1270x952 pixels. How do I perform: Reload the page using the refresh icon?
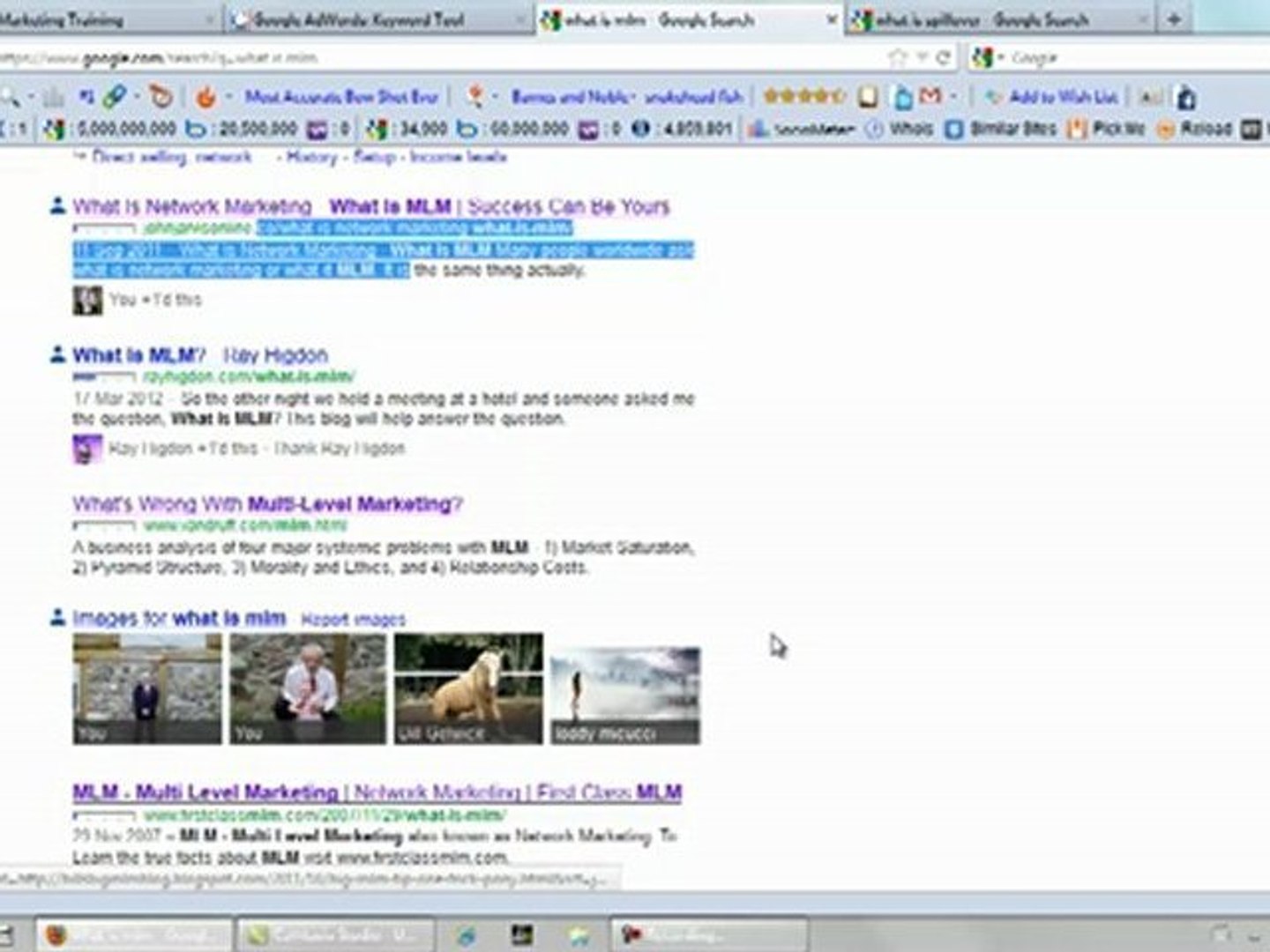click(x=943, y=58)
